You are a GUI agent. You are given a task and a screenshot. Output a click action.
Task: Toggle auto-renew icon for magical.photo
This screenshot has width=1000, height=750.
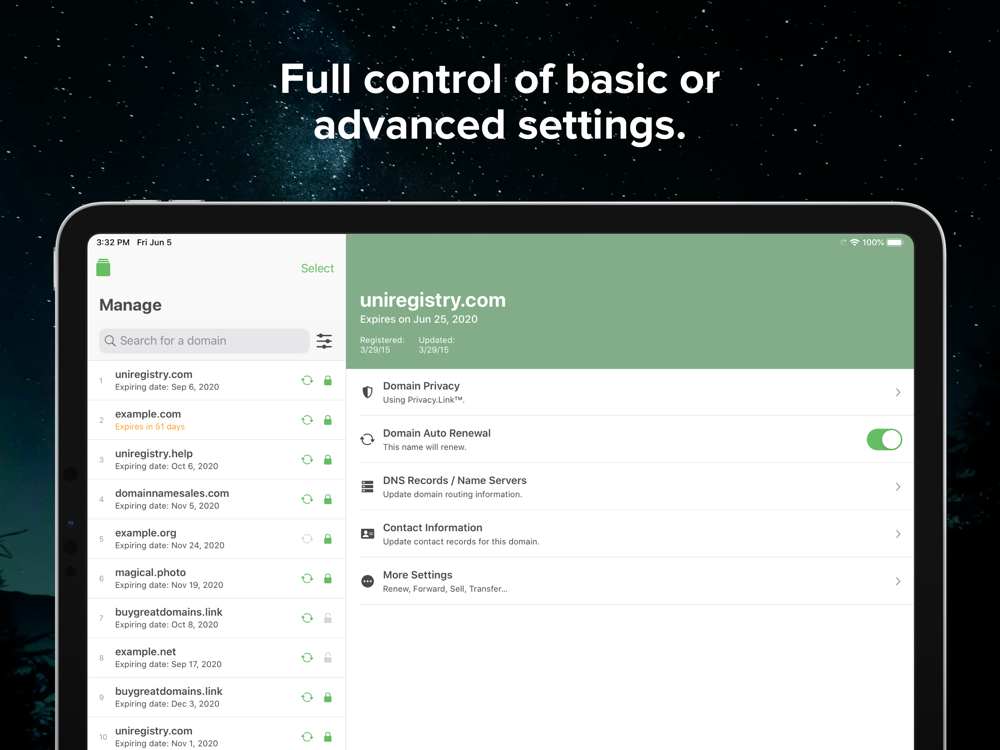coord(307,578)
